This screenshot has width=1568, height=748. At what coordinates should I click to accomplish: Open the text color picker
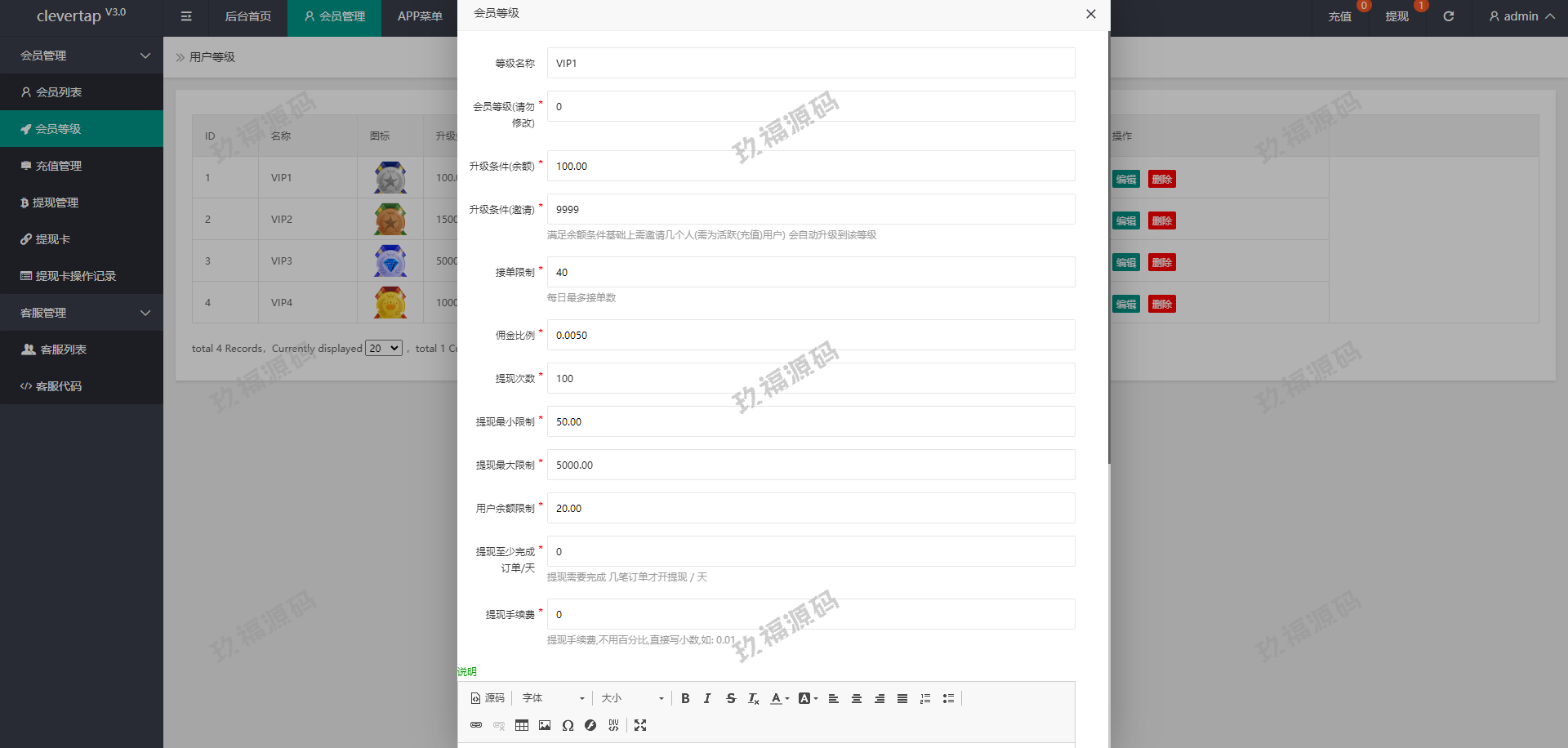coord(780,698)
